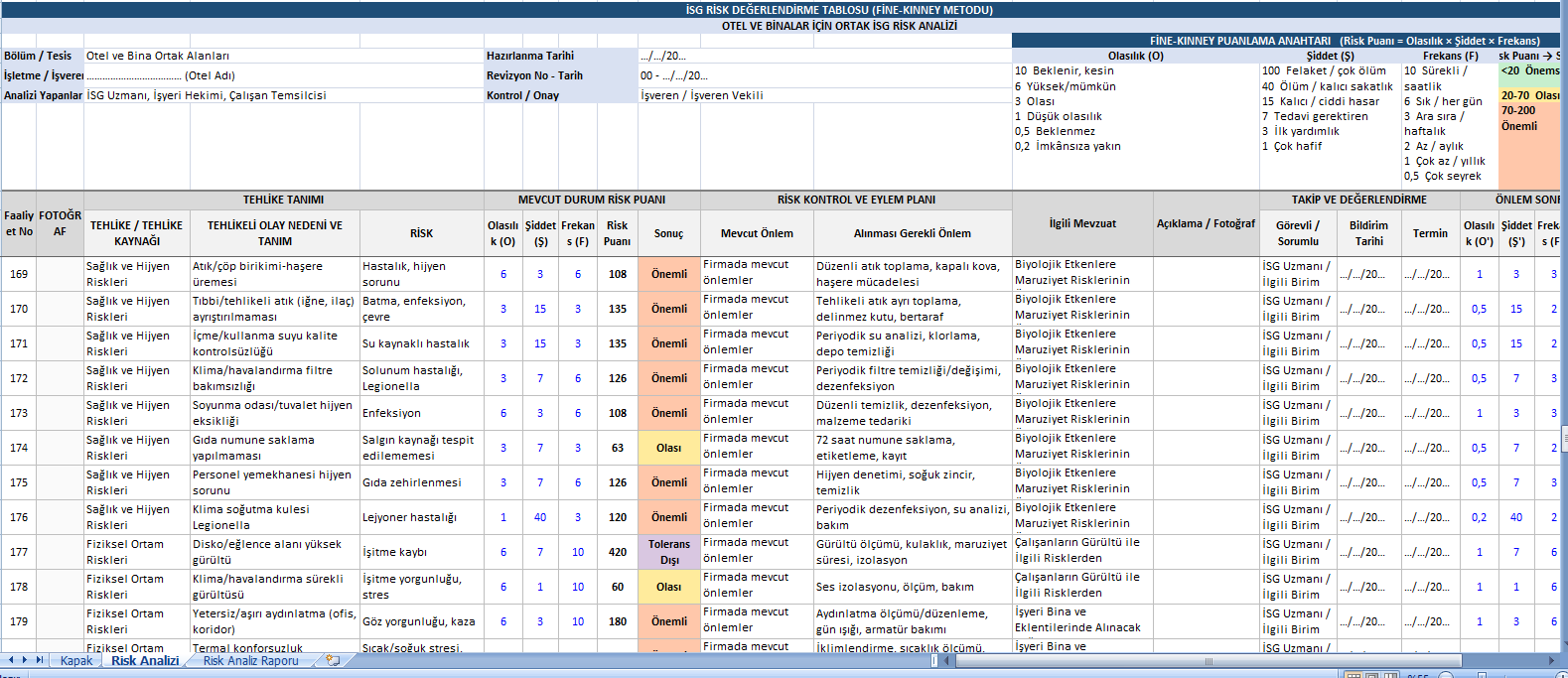The width and height of the screenshot is (1568, 678).
Task: Click the 'Atık/çöp birikimi-haşere üremesi' cell
Action: (x=274, y=274)
